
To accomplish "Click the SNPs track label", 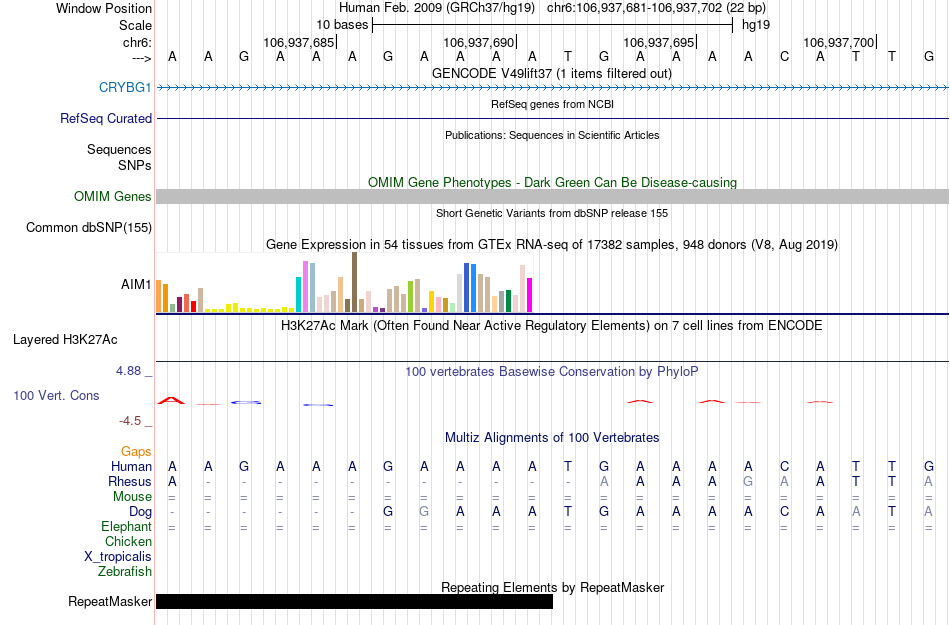I will [135, 165].
